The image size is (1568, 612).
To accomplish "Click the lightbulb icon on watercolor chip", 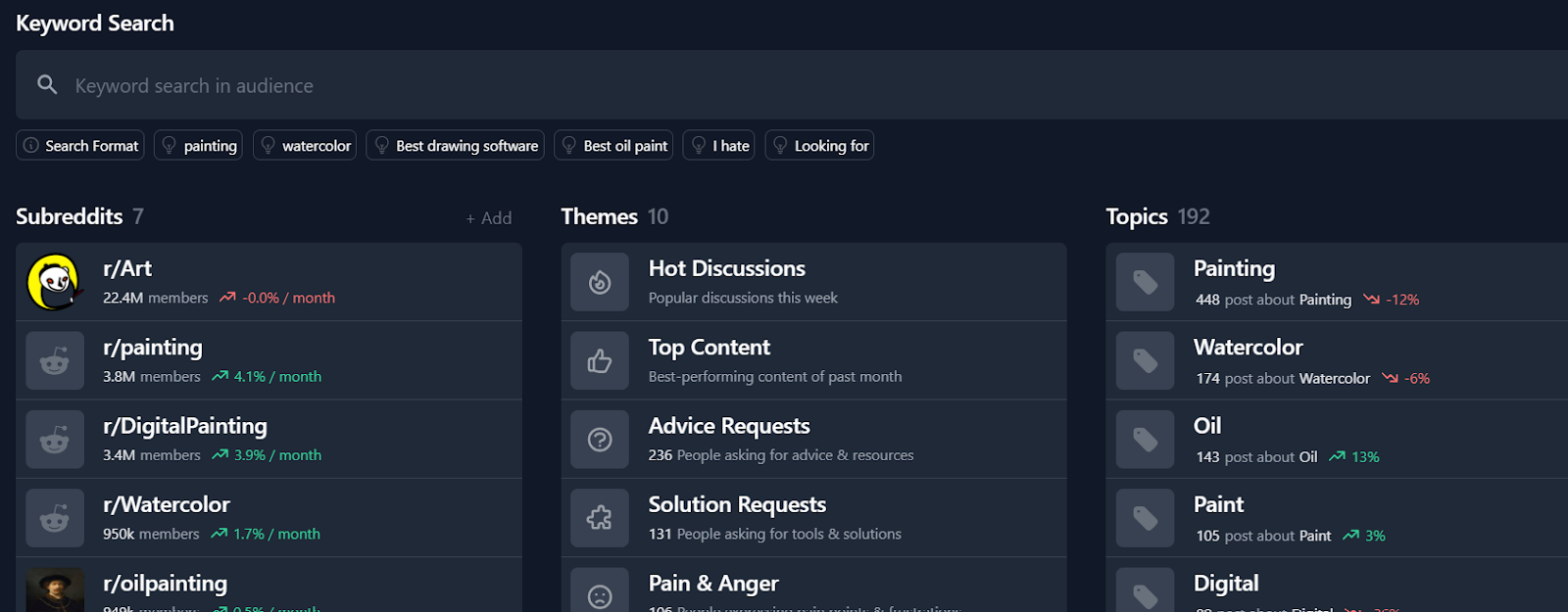I will point(269,145).
